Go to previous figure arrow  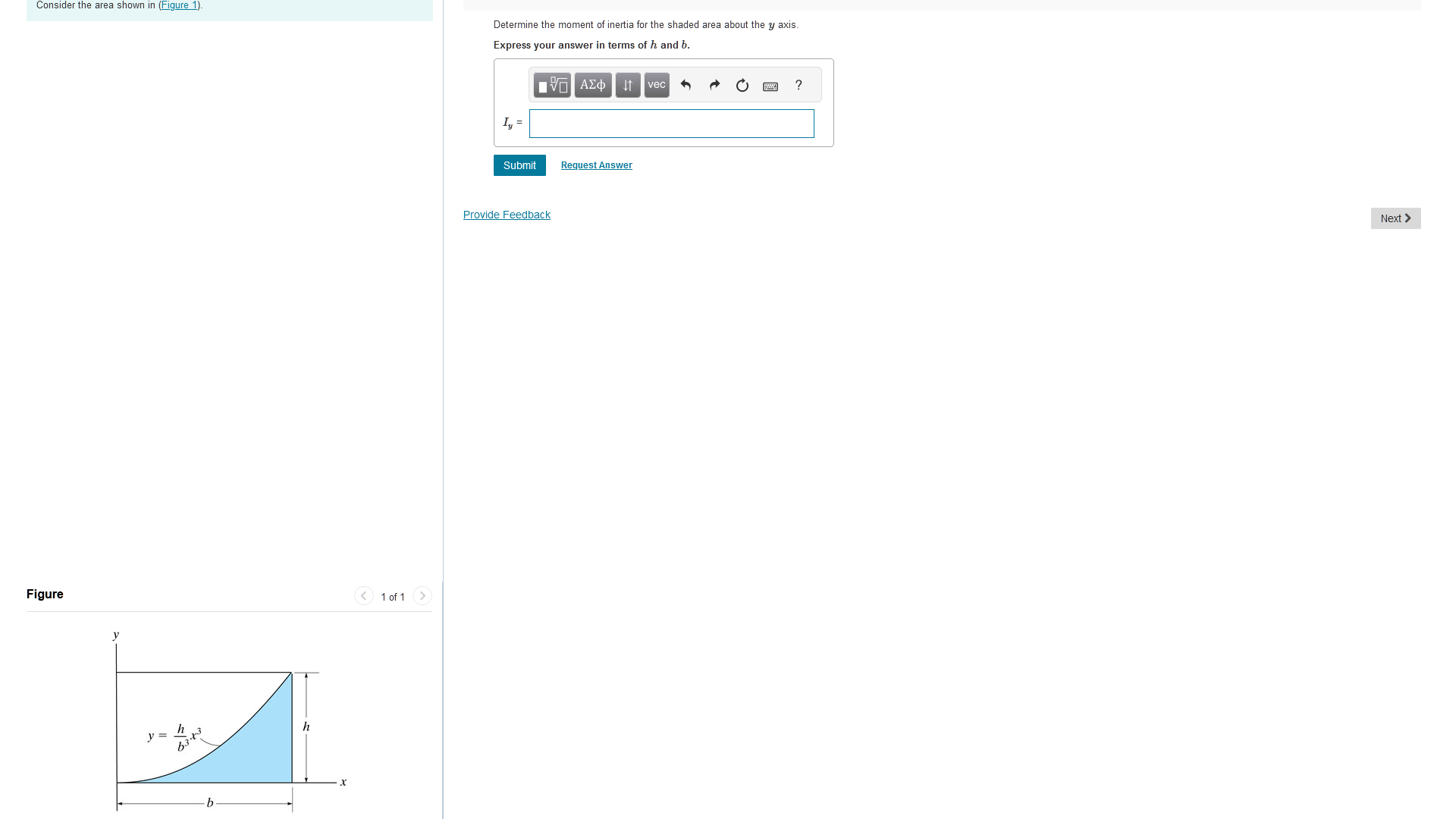point(364,596)
